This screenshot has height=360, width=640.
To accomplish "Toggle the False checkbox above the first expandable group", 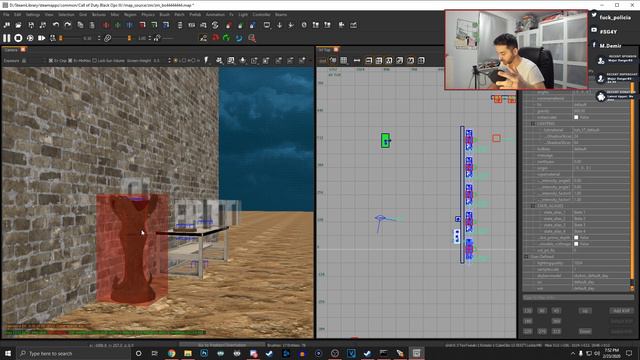I will (x=576, y=118).
